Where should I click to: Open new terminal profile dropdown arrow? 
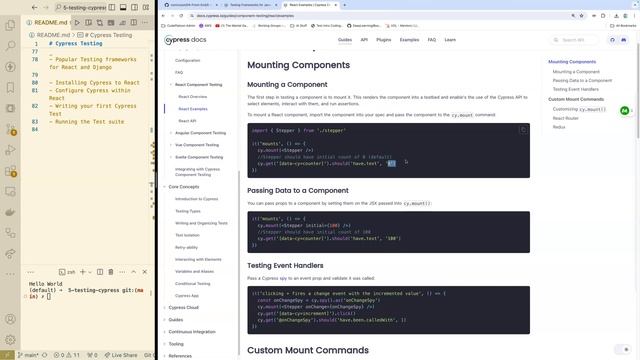click(x=90, y=272)
